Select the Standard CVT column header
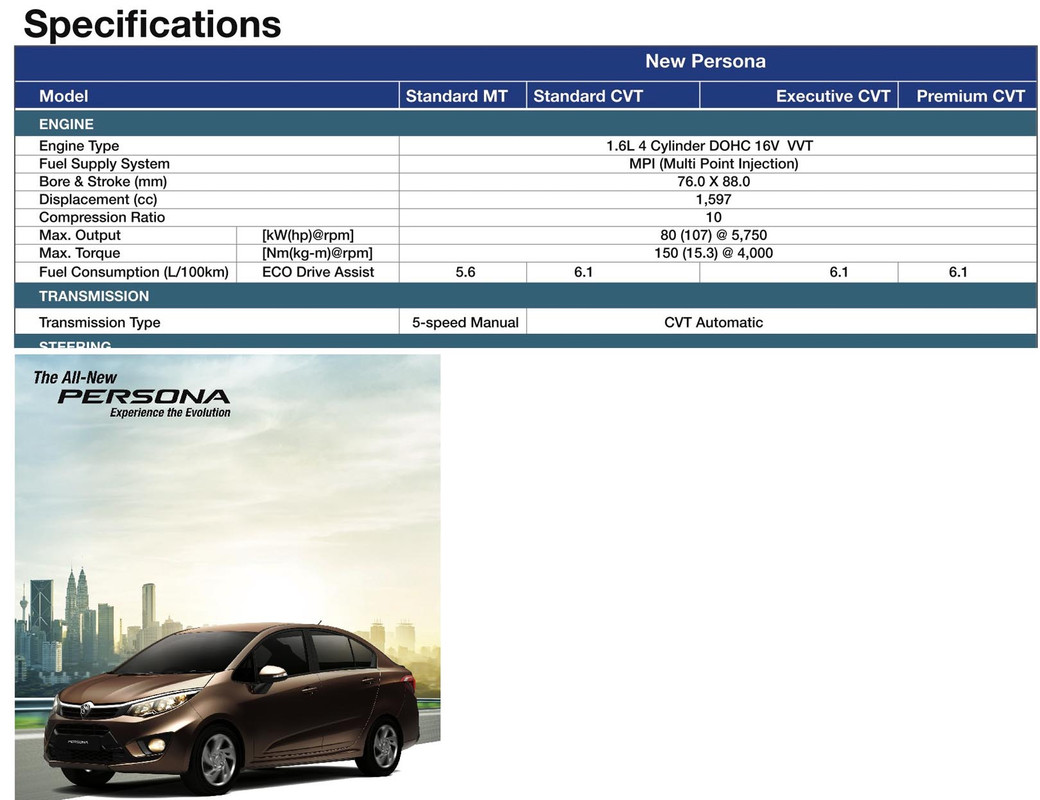Screen dimensions: 1040x800 588,96
